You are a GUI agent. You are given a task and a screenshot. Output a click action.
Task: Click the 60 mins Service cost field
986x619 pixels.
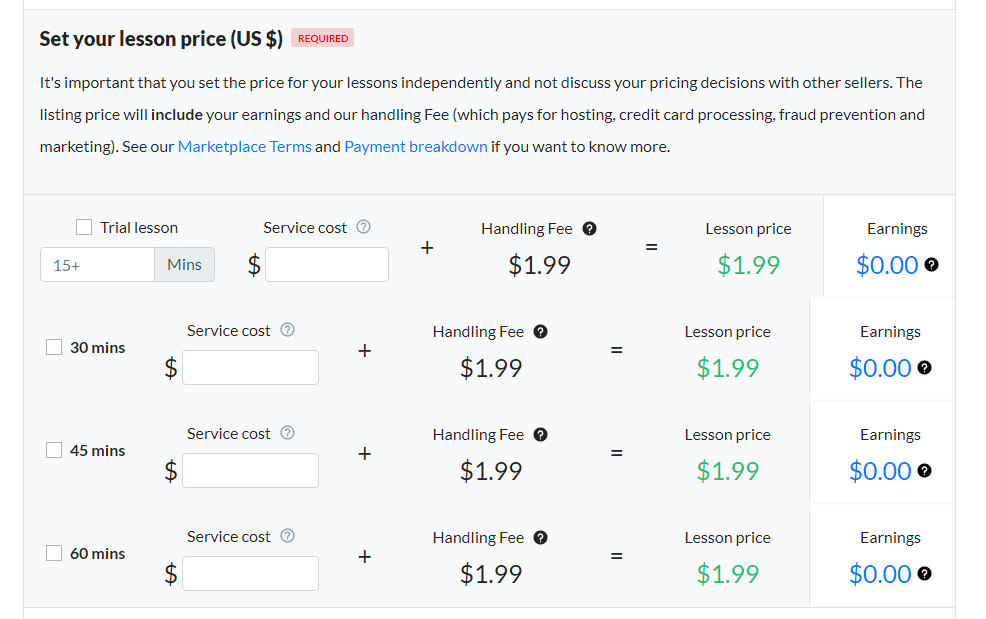250,573
